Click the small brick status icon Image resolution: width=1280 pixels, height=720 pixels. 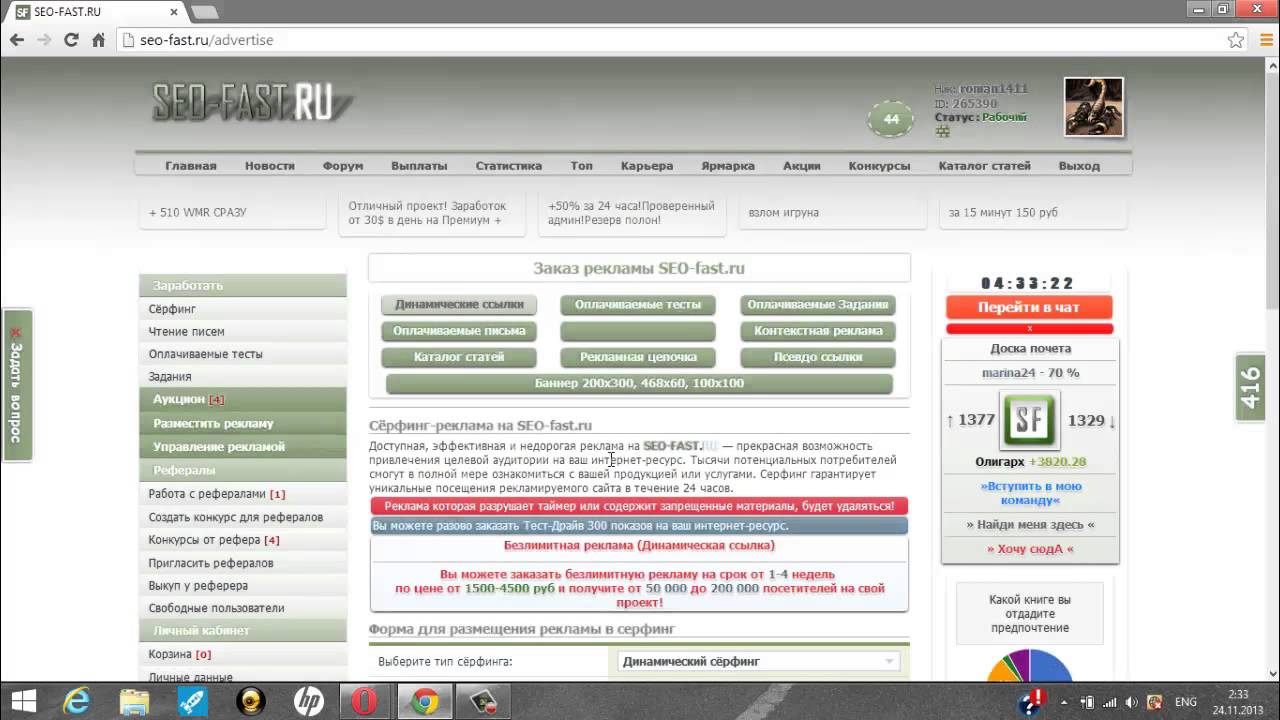942,131
